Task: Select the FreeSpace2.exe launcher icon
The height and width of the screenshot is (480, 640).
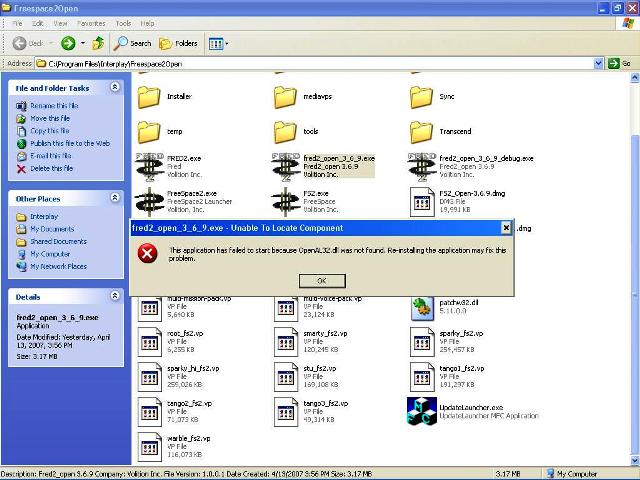Action: point(149,202)
